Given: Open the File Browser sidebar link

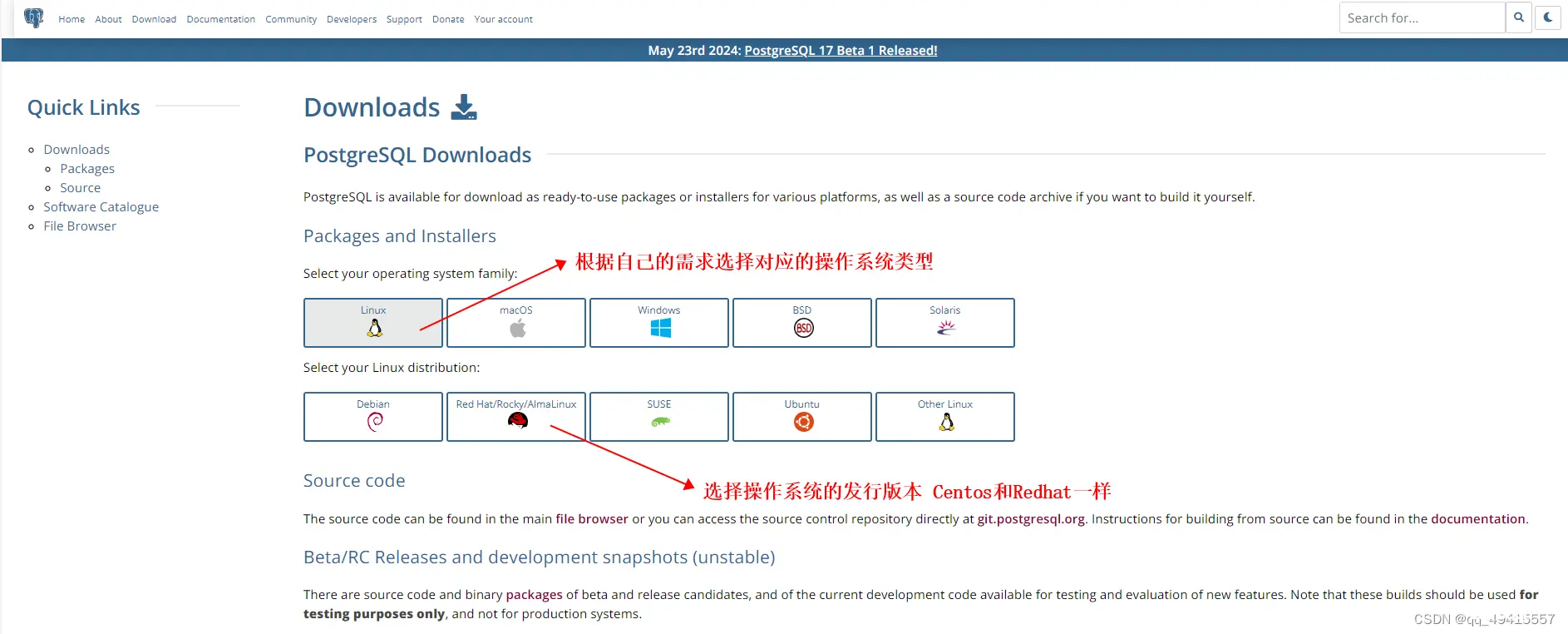Looking at the screenshot, I should 80,226.
